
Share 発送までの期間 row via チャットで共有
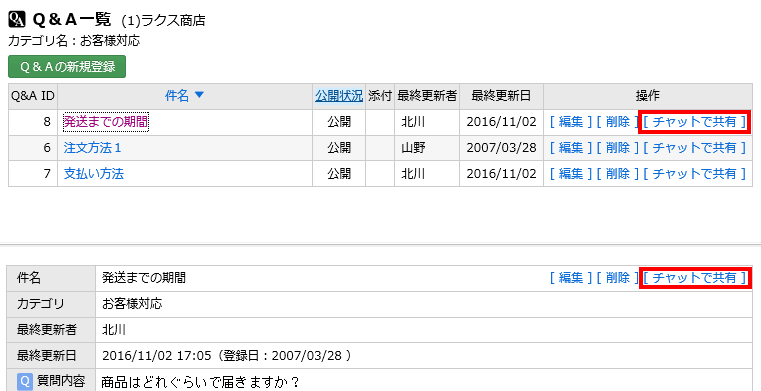[695, 122]
